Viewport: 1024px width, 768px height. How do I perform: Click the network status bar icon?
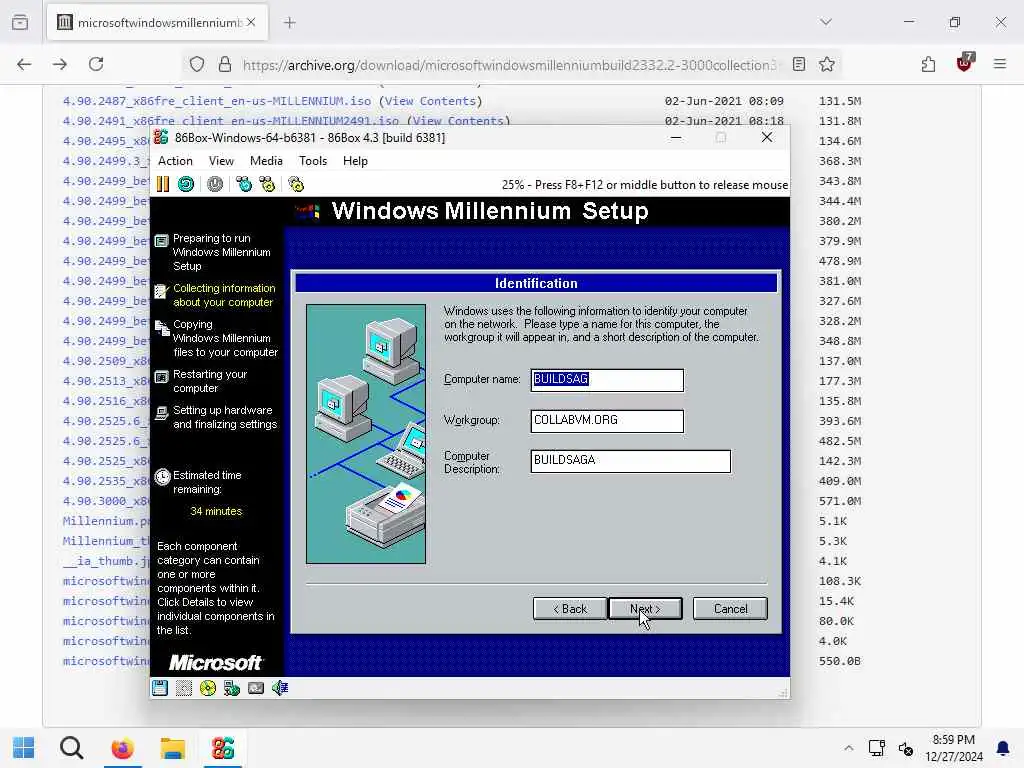click(x=232, y=688)
